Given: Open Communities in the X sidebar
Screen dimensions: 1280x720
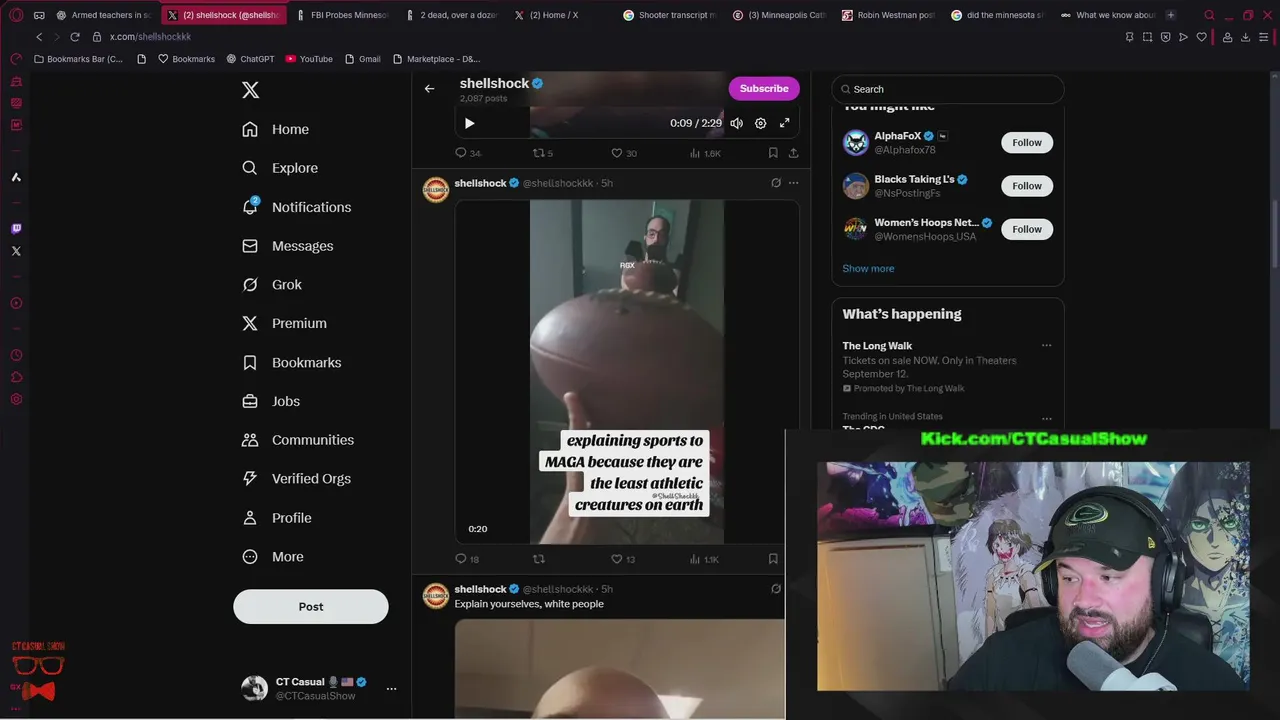Looking at the screenshot, I should coord(297,440).
